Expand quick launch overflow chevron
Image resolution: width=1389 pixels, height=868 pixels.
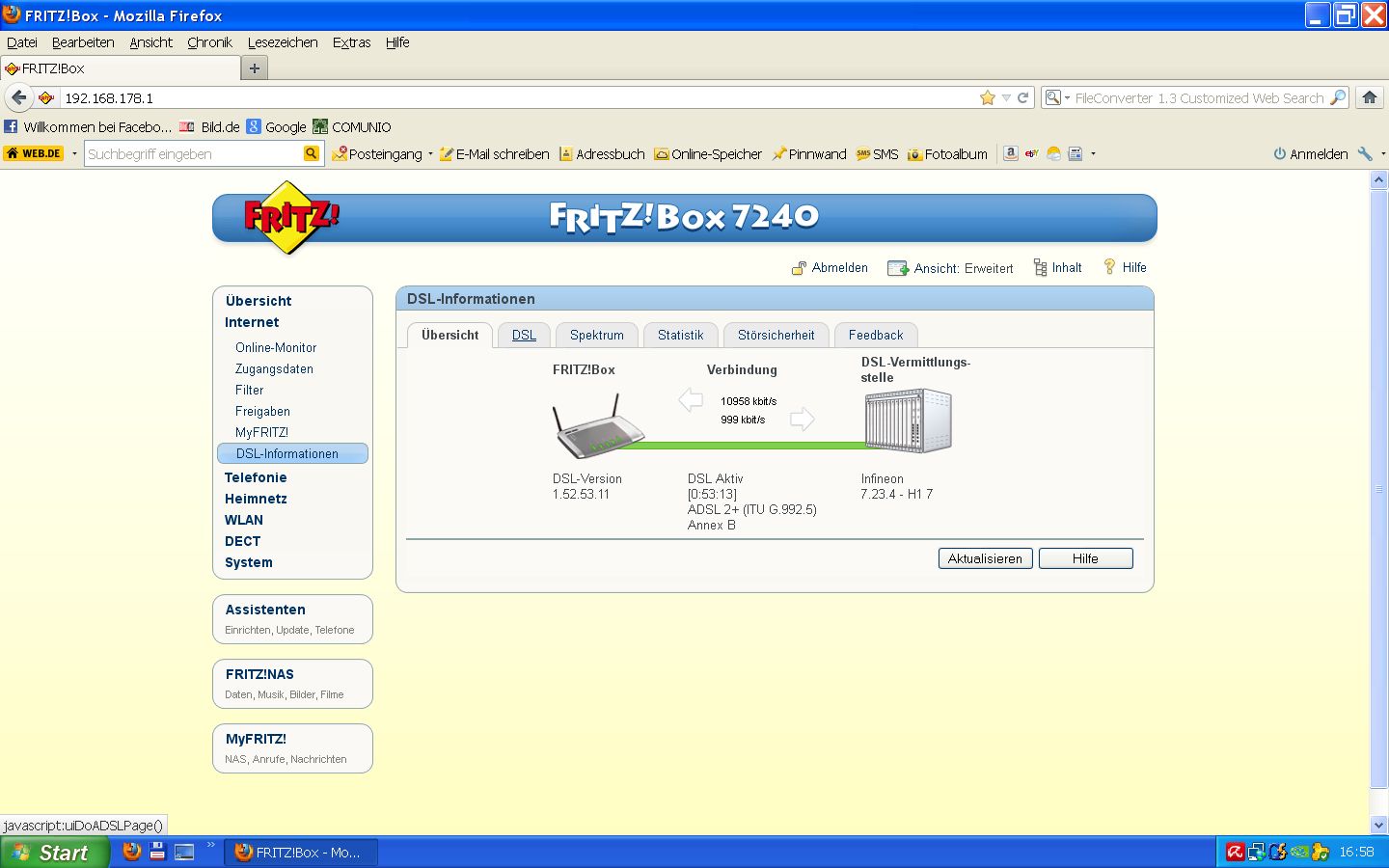coord(211,846)
